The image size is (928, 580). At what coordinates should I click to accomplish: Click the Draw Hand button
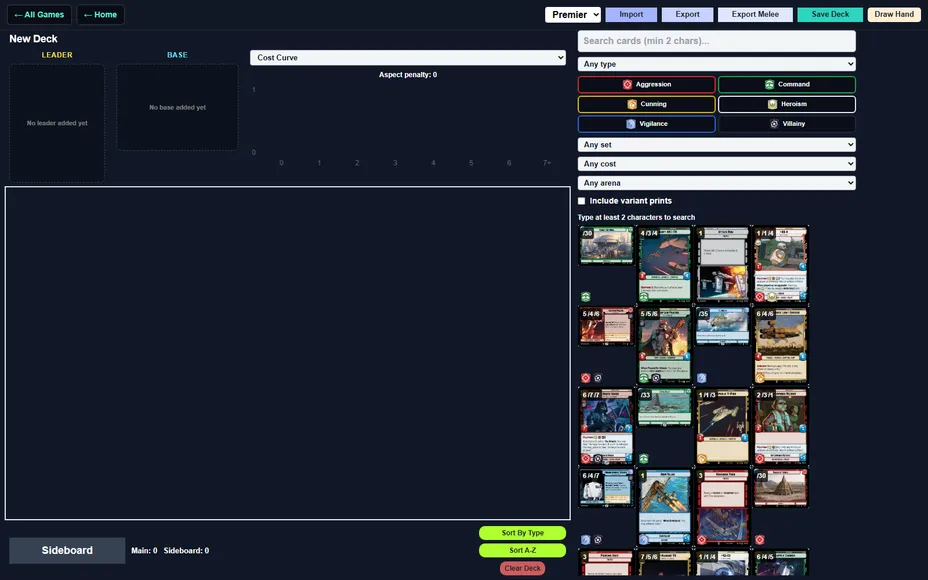(x=894, y=15)
